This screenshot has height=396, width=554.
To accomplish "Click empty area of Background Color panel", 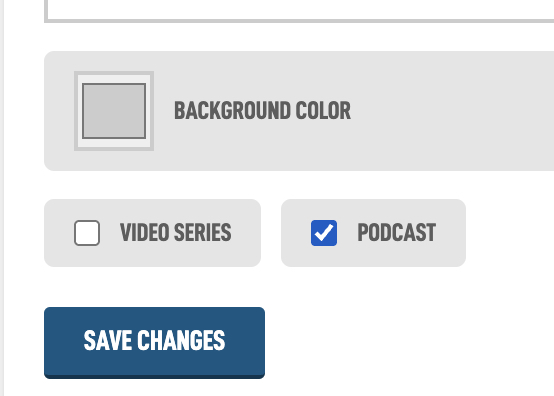I will click(452, 111).
